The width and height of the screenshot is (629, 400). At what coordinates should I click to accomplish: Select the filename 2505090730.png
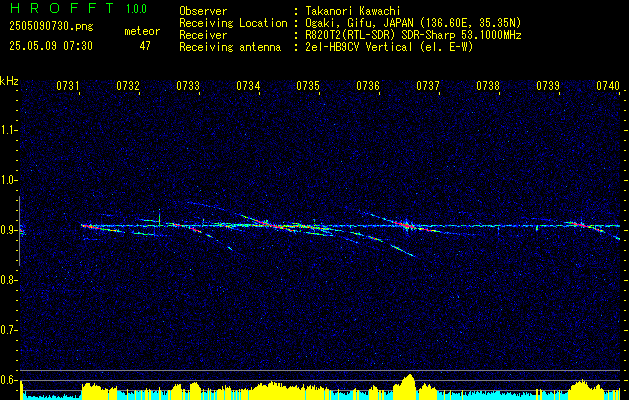pyautogui.click(x=51, y=27)
